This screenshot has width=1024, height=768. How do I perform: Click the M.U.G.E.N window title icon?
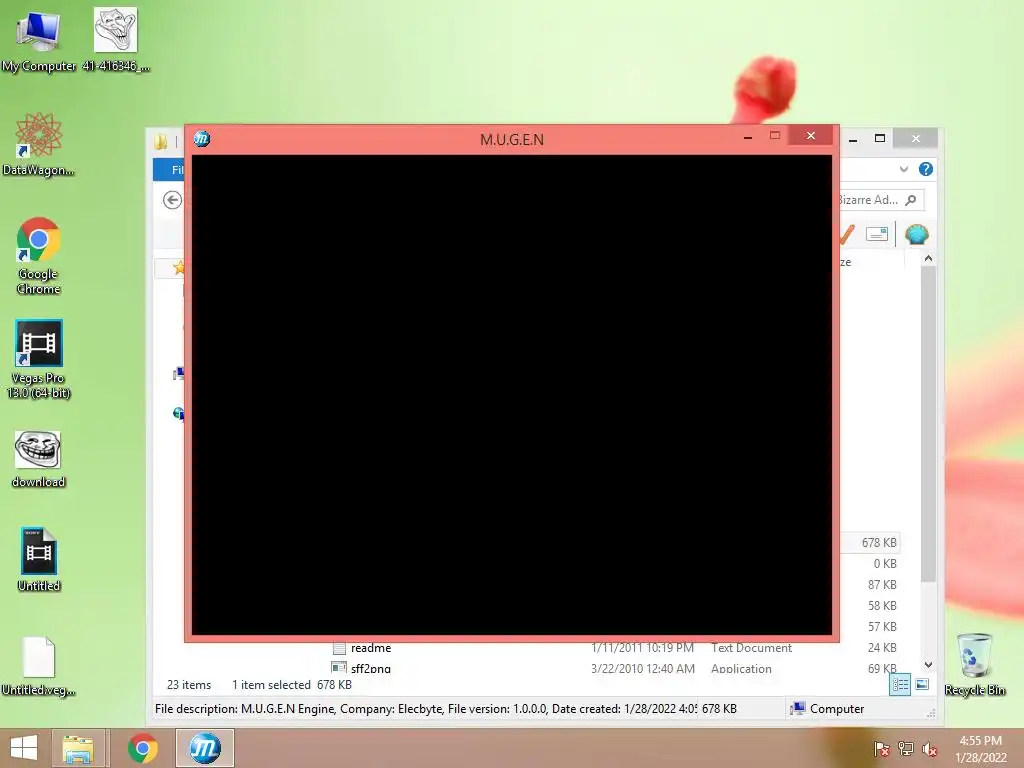click(x=202, y=138)
